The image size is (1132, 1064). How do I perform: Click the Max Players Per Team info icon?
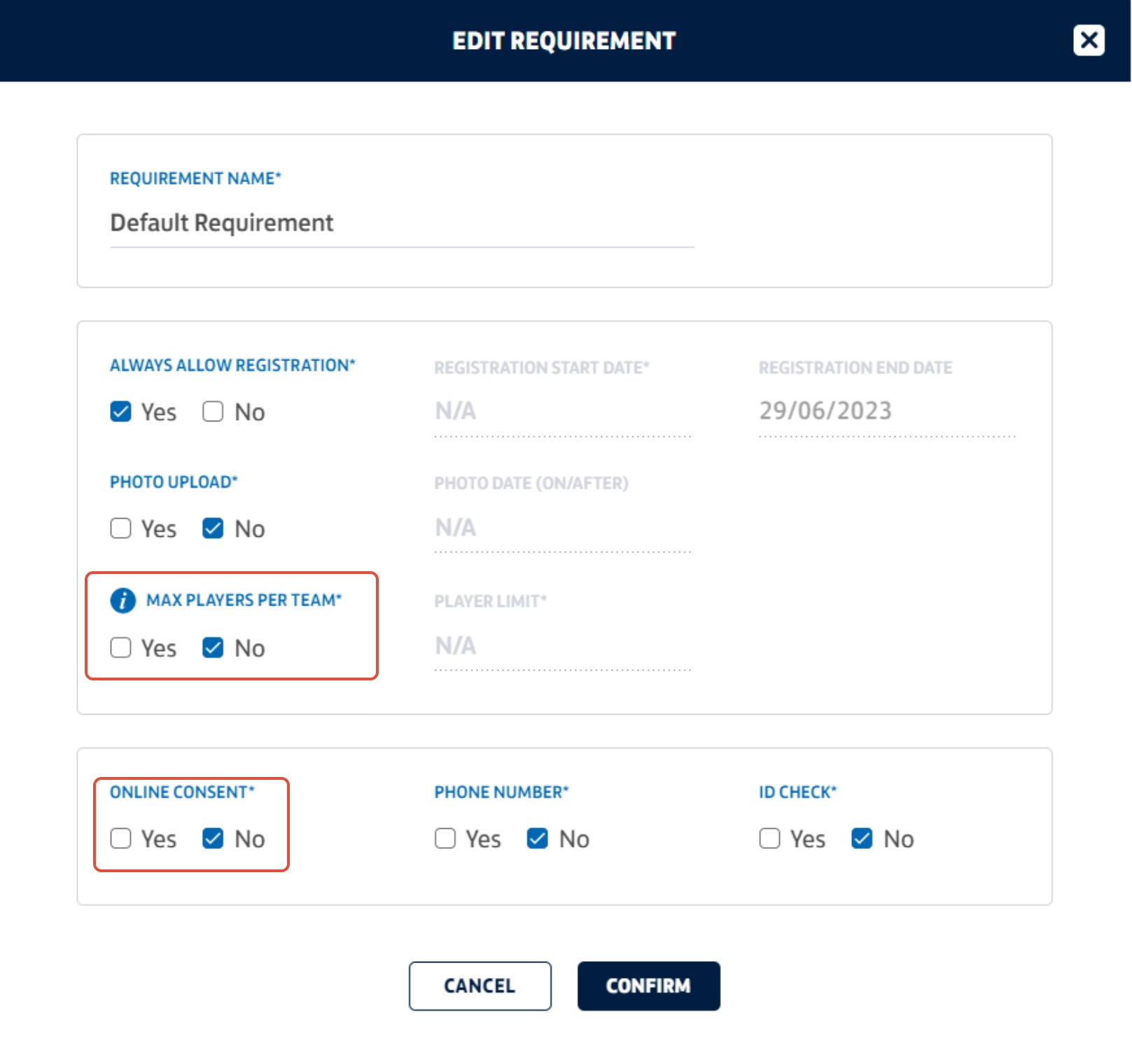click(x=123, y=600)
